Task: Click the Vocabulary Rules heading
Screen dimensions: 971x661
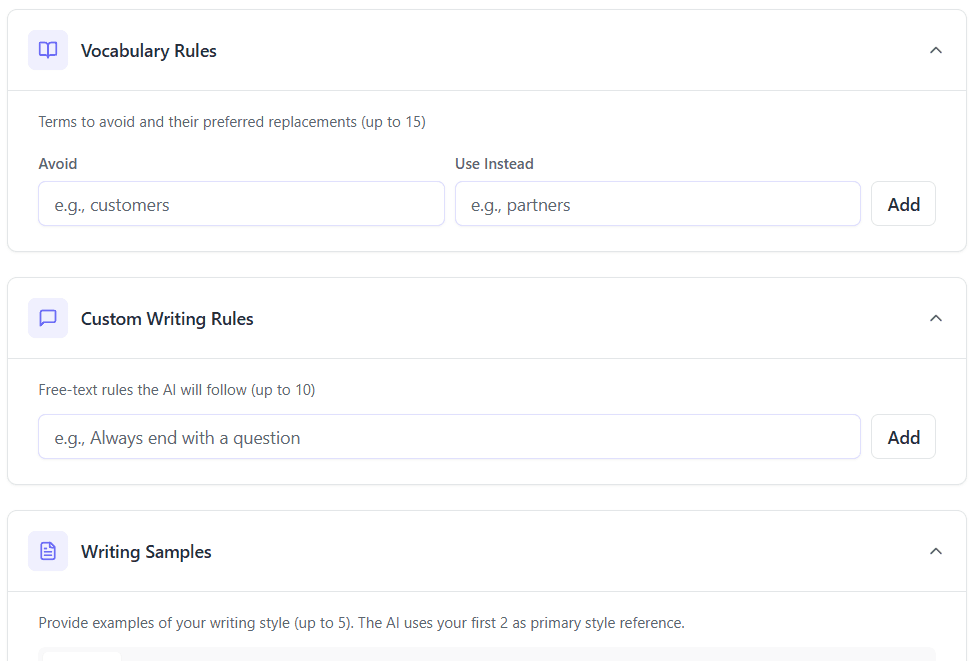Action: 149,51
